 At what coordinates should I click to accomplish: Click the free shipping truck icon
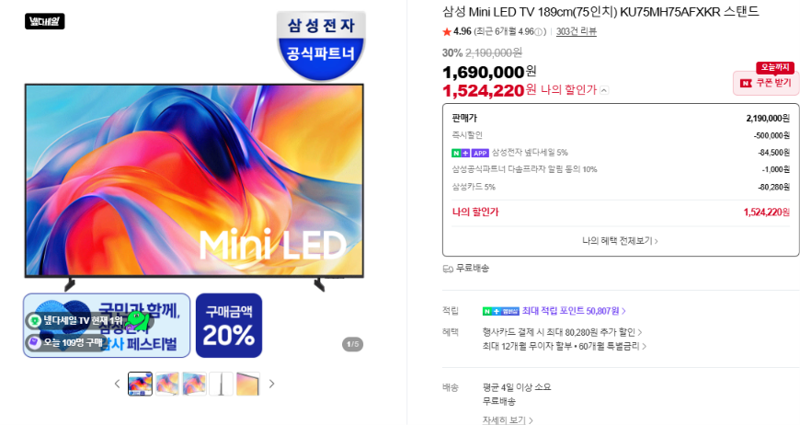pos(448,268)
